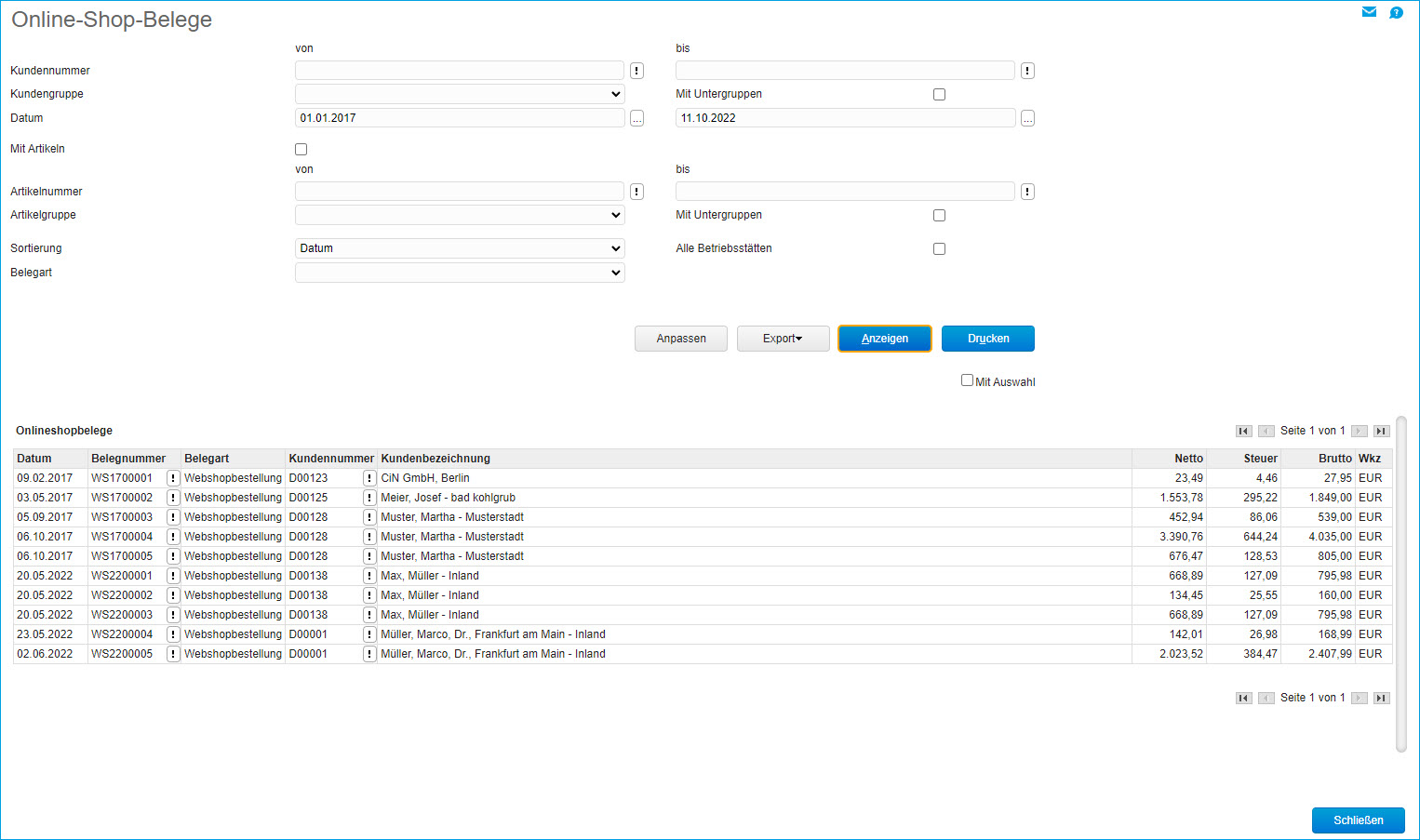This screenshot has height=840, width=1420.
Task: Open the help icon at top right
Action: click(1396, 12)
